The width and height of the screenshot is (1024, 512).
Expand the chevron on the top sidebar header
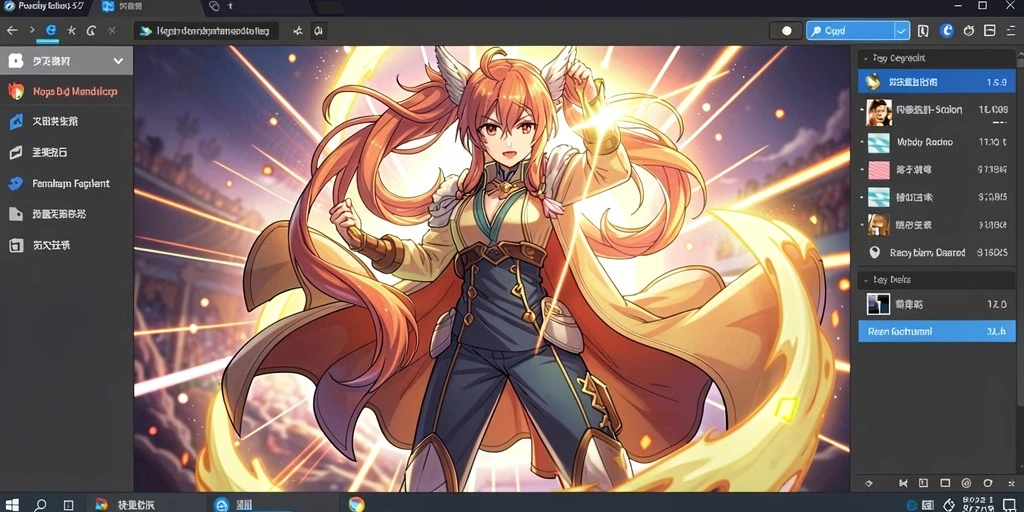[x=118, y=61]
